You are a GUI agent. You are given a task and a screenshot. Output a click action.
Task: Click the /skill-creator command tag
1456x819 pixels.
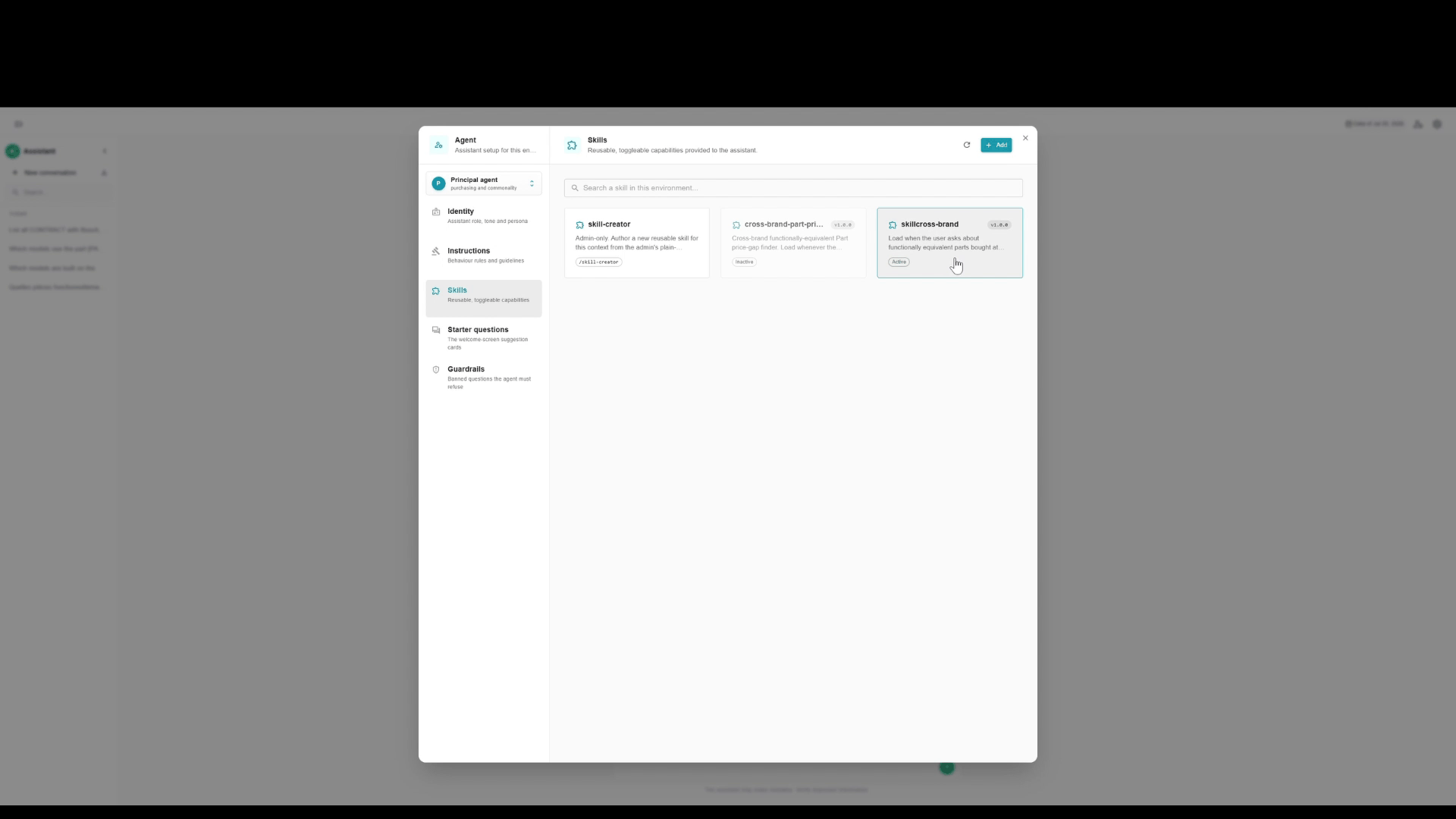[x=598, y=262]
